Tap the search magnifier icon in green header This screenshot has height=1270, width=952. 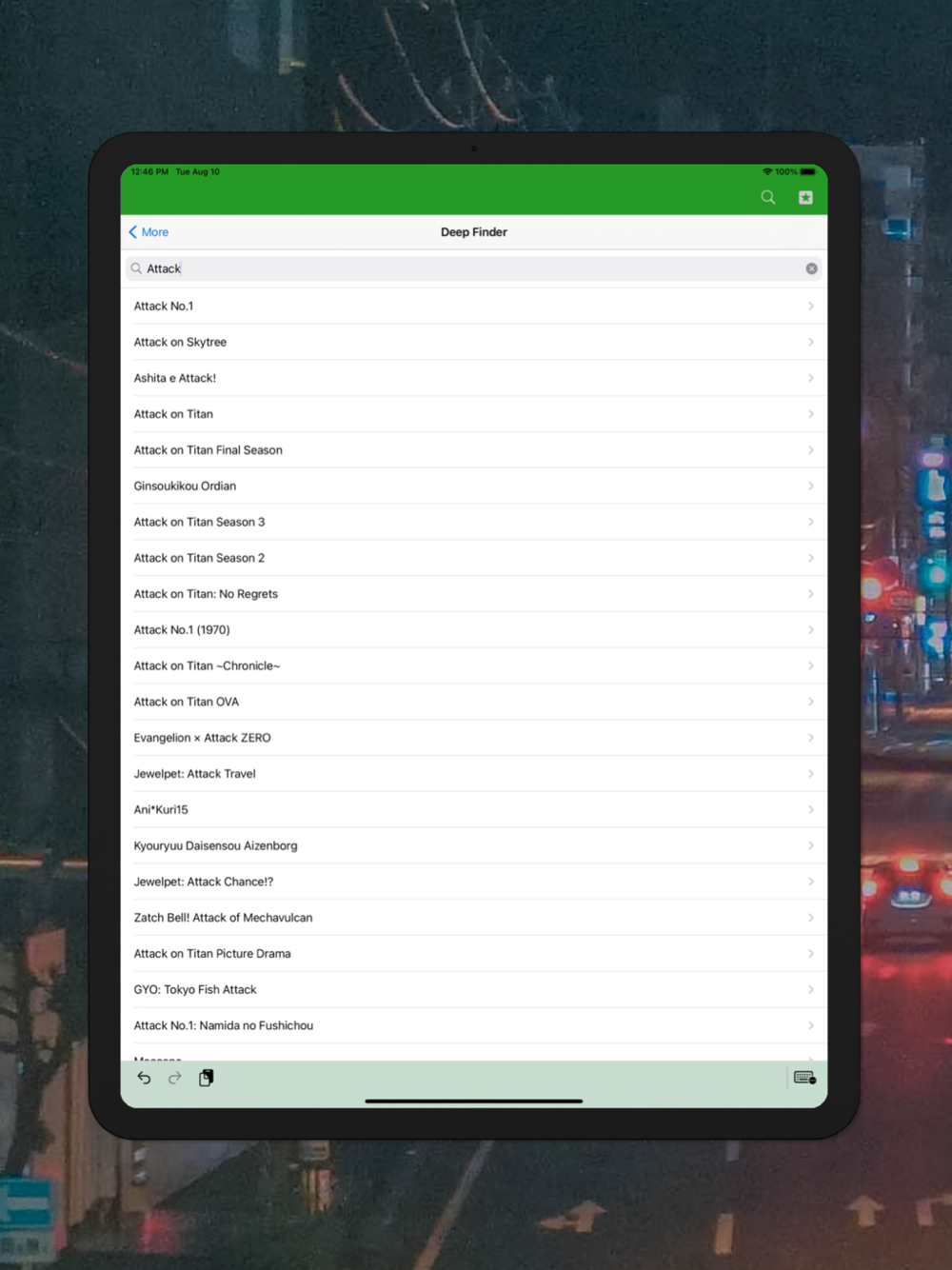[768, 197]
